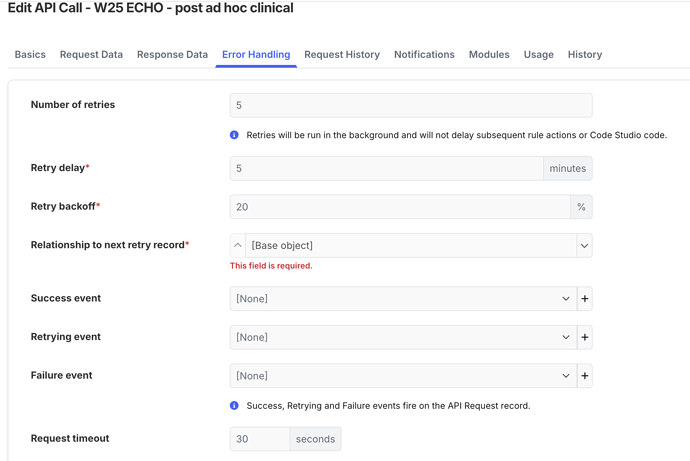The width and height of the screenshot is (690, 461).
Task: Open the Success event dropdown
Action: pyautogui.click(x=403, y=299)
